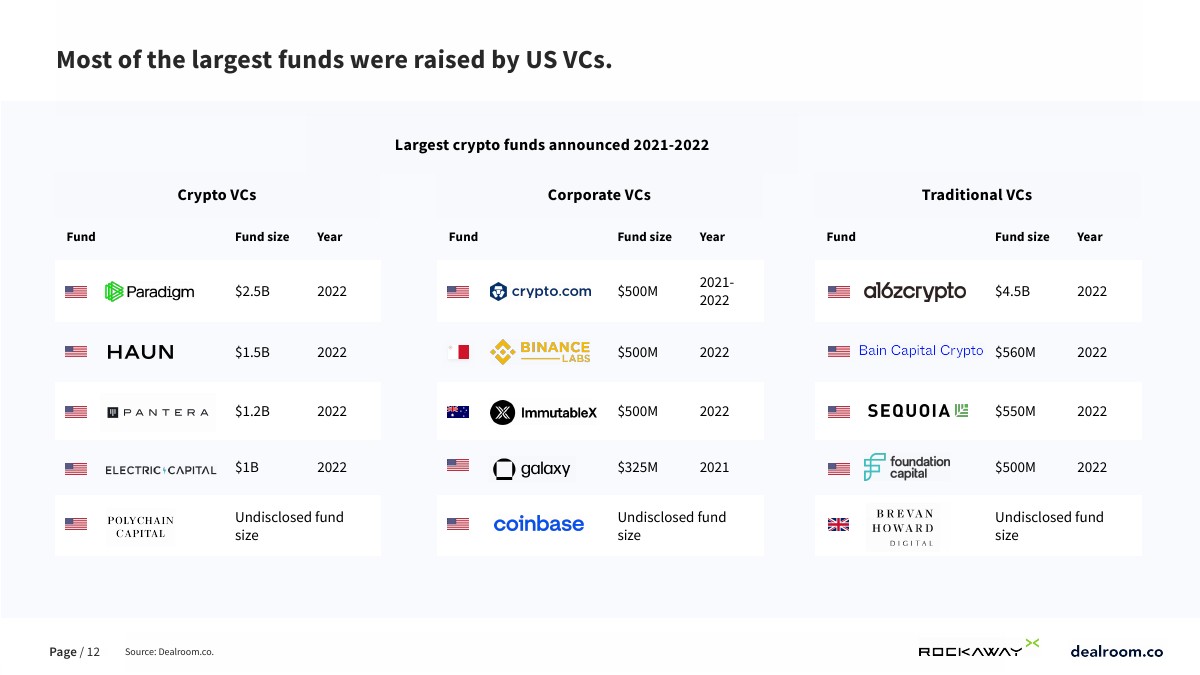Image resolution: width=1200 pixels, height=675 pixels.
Task: Click the a16zcrypto logo
Action: tap(915, 292)
